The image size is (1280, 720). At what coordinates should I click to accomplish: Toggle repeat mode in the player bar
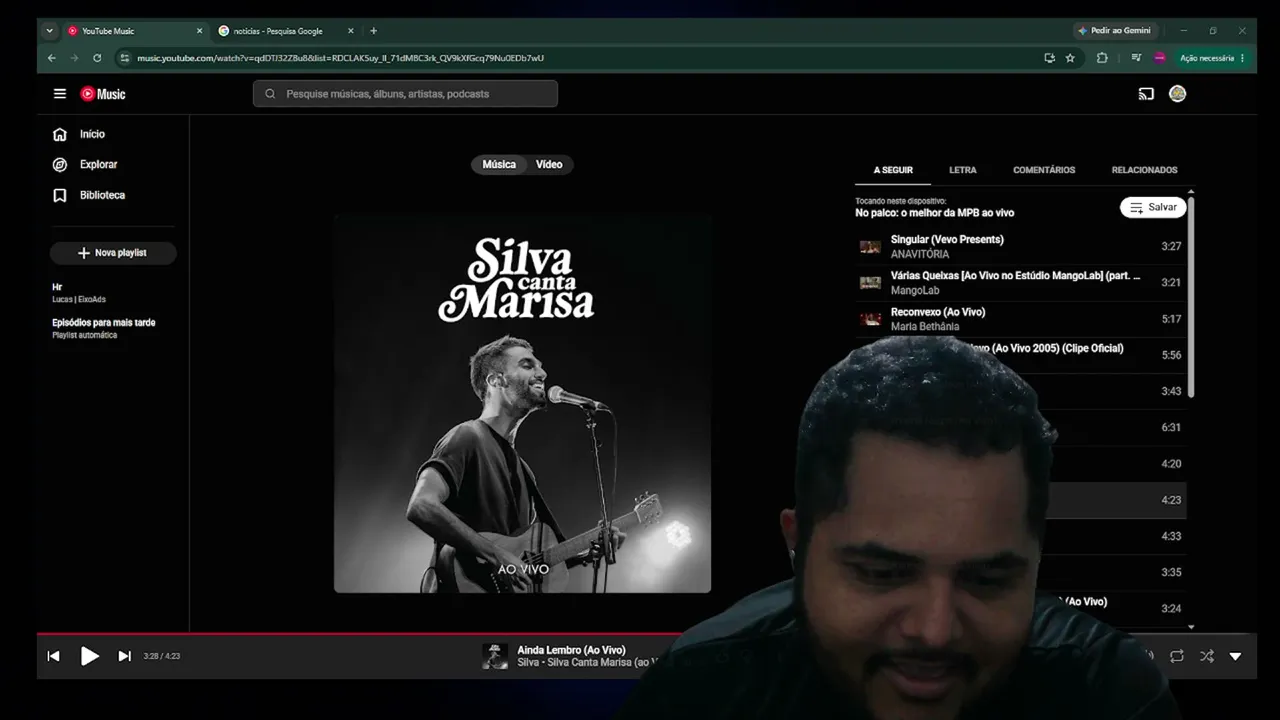click(1177, 656)
